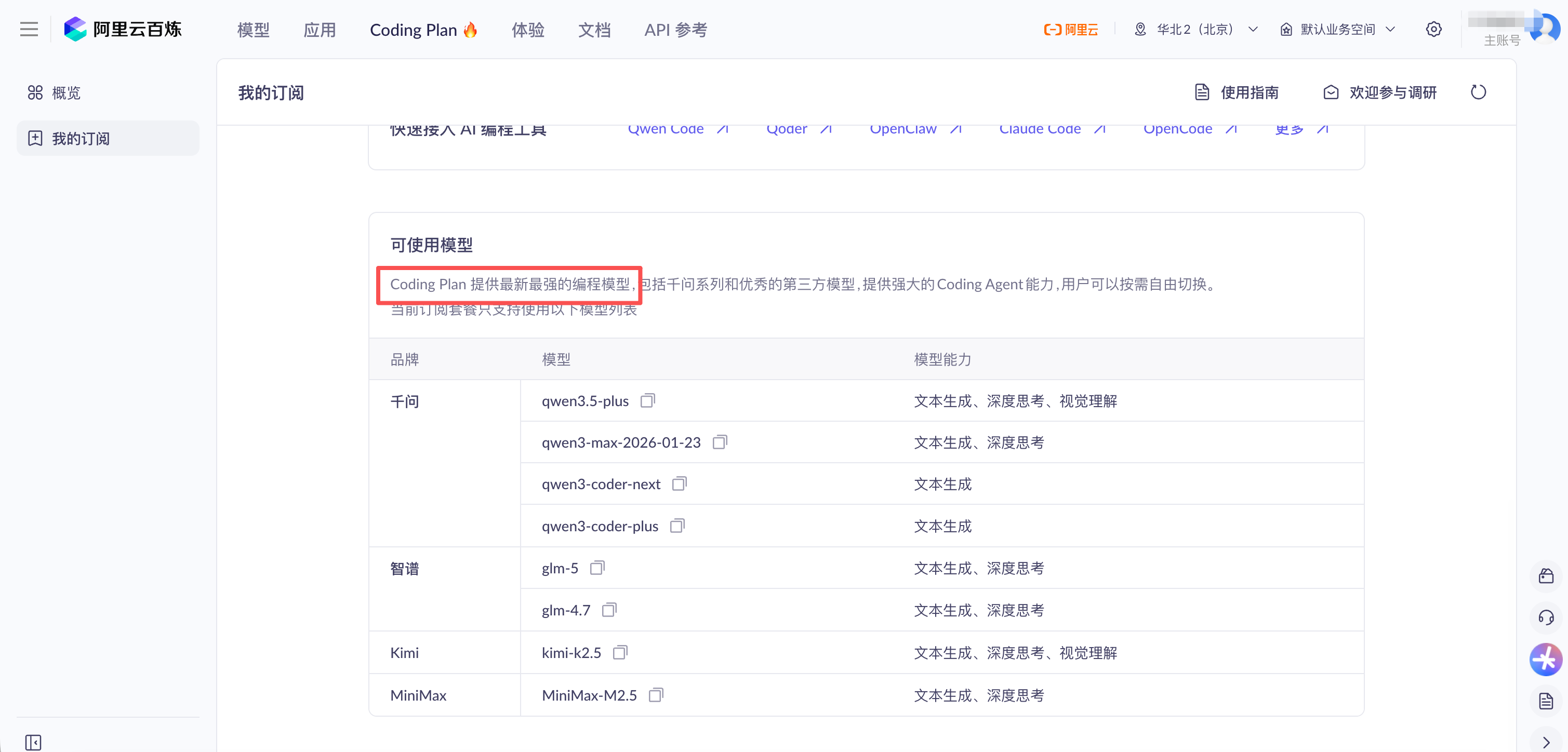This screenshot has width=1568, height=752.
Task: Open the hamburger menu icon
Action: click(29, 29)
